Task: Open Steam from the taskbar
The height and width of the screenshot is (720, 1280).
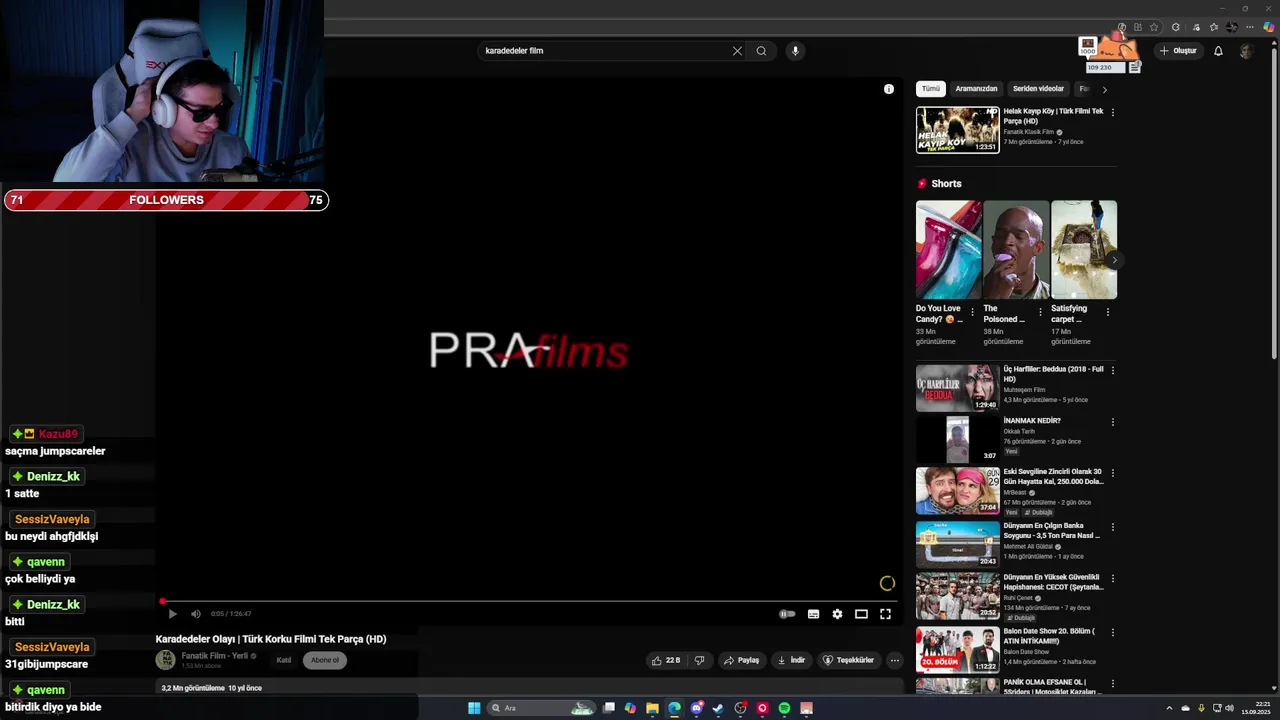Action: click(x=717, y=708)
